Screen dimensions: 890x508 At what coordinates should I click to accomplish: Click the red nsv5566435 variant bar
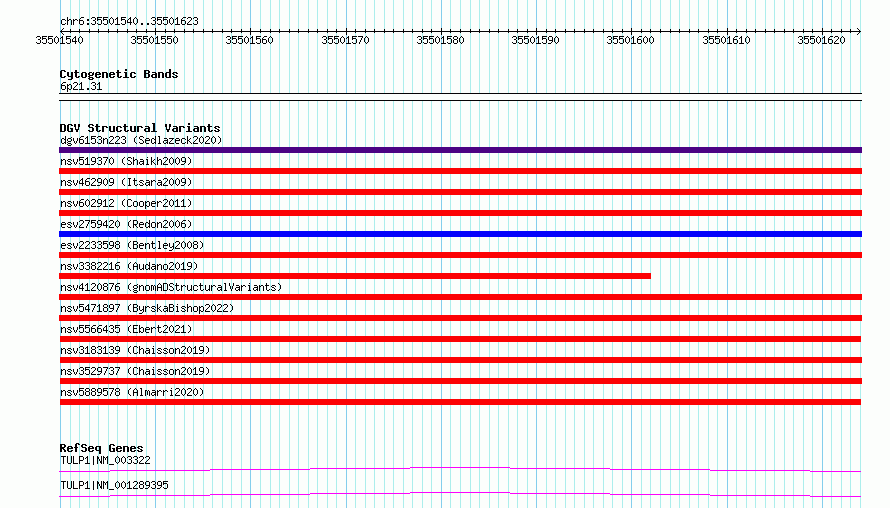(x=460, y=339)
